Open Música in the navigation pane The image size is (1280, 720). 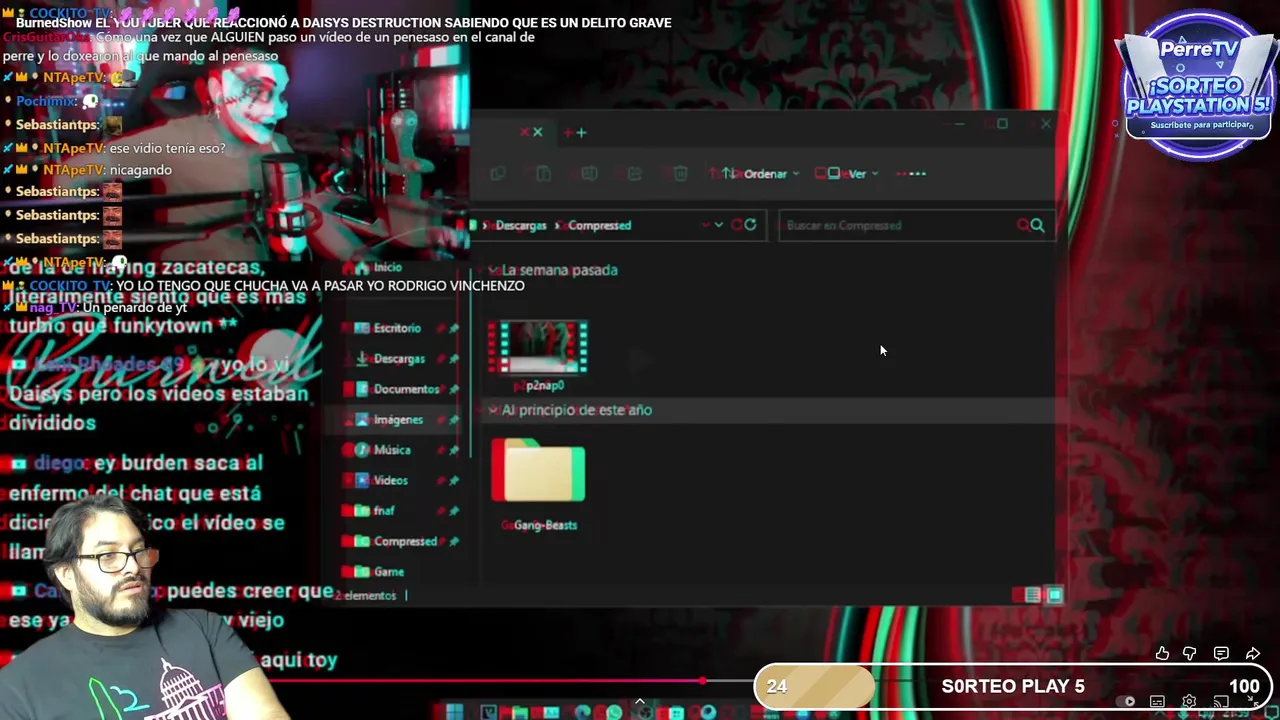pyautogui.click(x=383, y=450)
